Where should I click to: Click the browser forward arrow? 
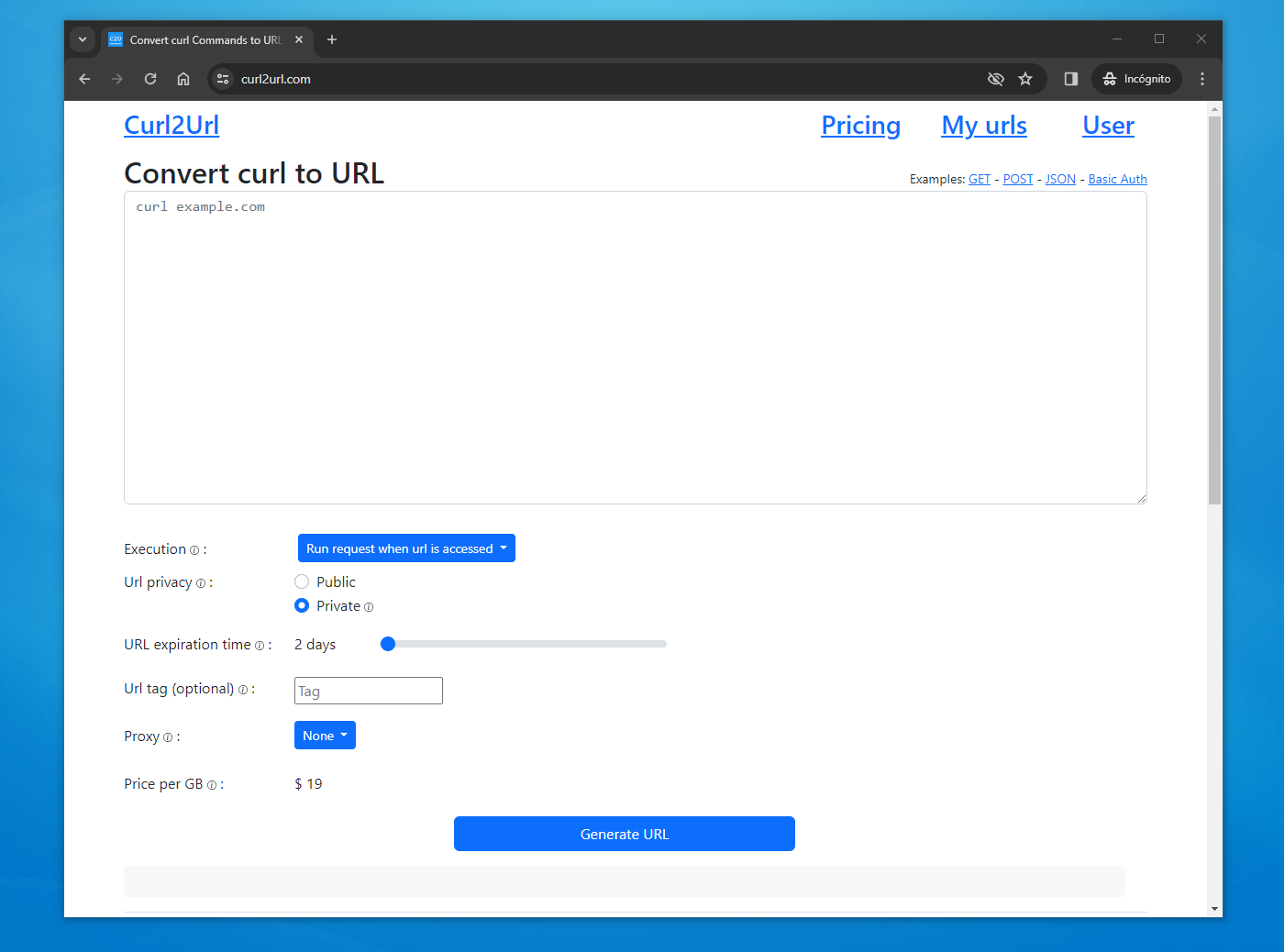117,79
